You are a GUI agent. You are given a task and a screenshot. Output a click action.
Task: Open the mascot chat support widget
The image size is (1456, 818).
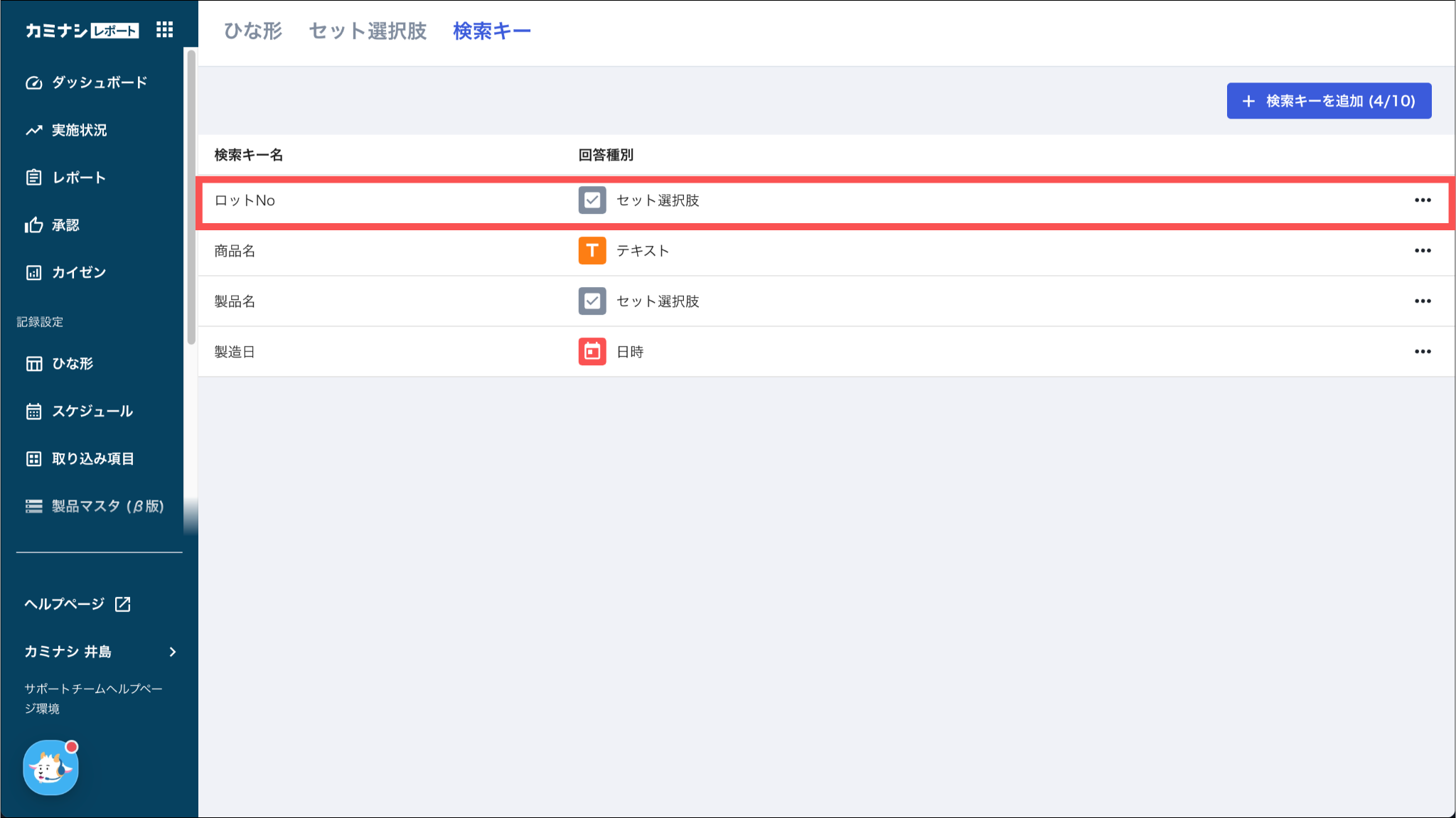click(50, 768)
